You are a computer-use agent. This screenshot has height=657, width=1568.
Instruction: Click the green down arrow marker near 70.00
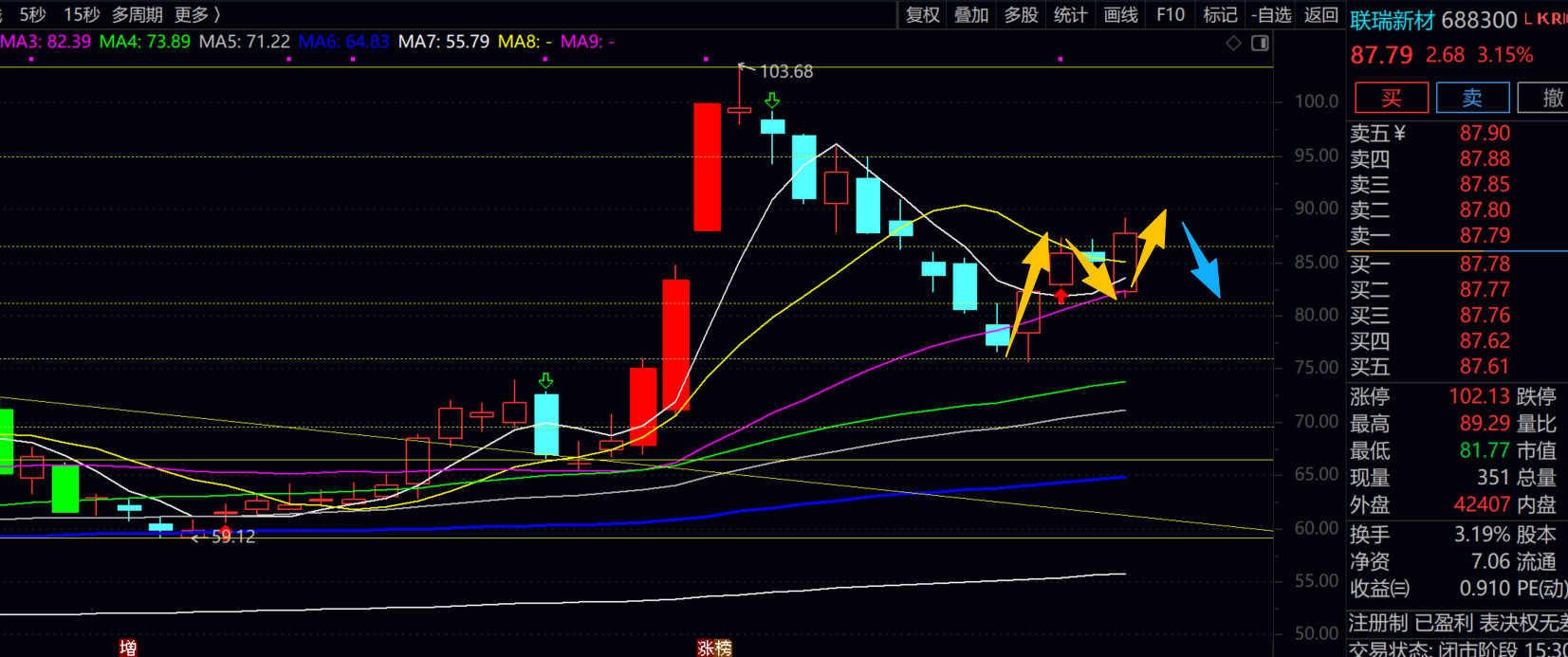(545, 381)
